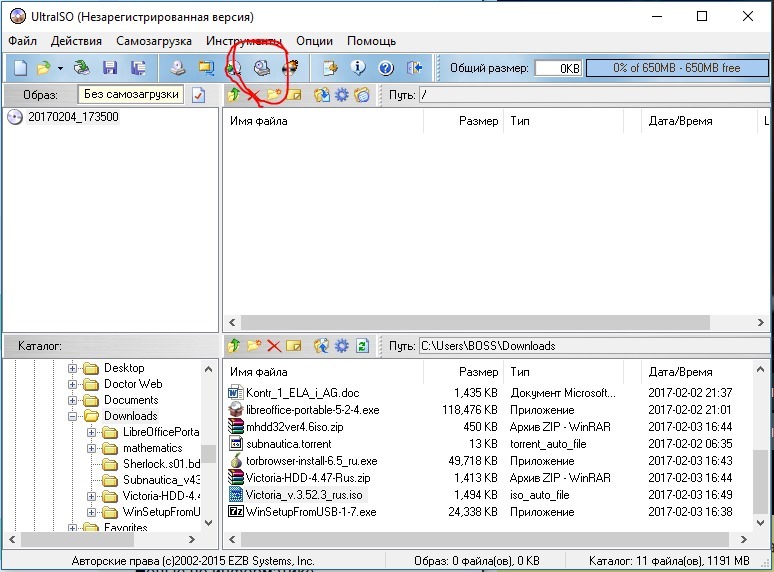Create a new image with the New icon
Viewport: 774px width, 572px height.
point(20,68)
